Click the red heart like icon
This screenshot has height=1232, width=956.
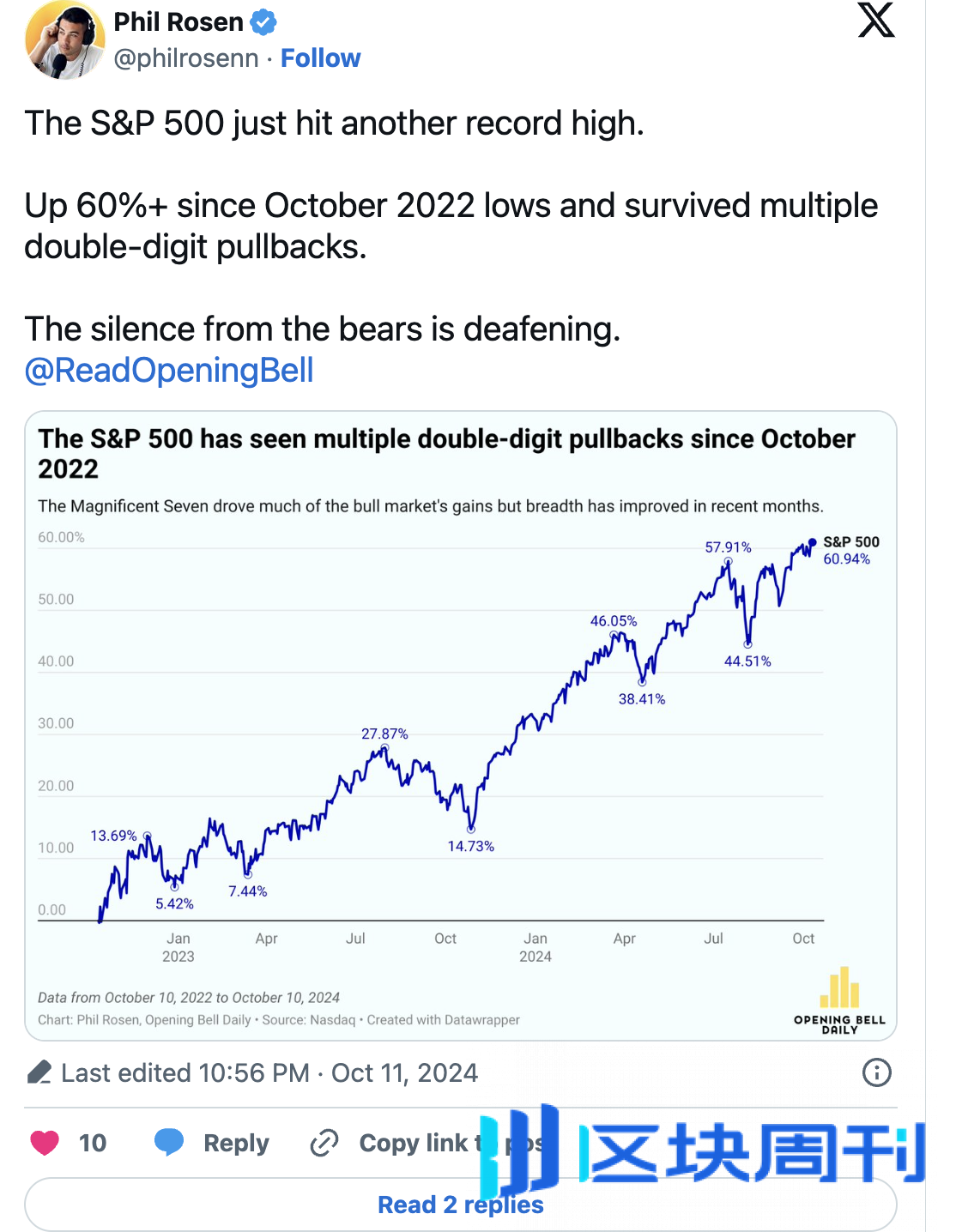click(45, 1143)
